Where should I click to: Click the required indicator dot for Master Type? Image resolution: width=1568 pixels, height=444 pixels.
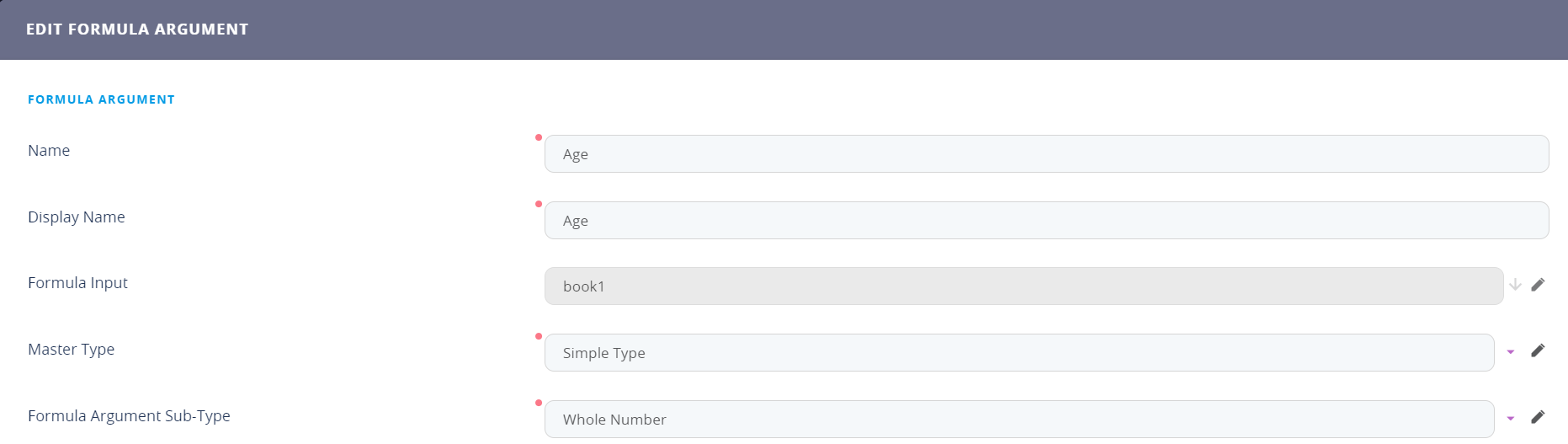[x=539, y=336]
